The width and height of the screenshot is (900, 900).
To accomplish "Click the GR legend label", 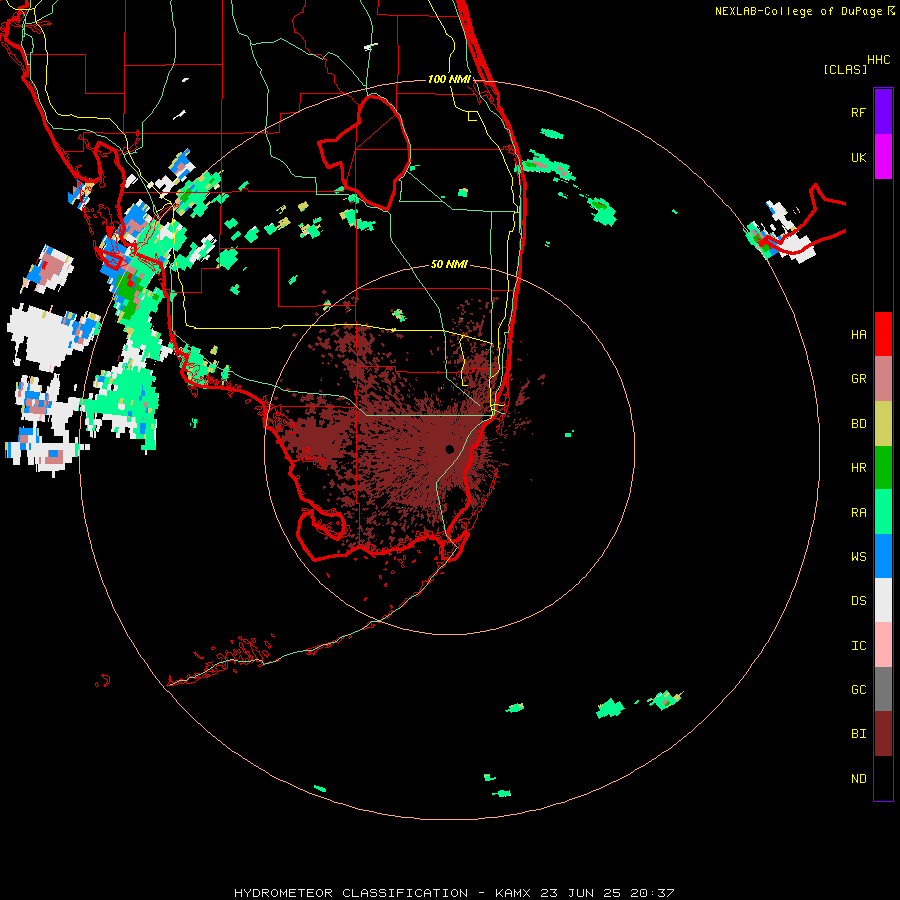I will tap(858, 379).
